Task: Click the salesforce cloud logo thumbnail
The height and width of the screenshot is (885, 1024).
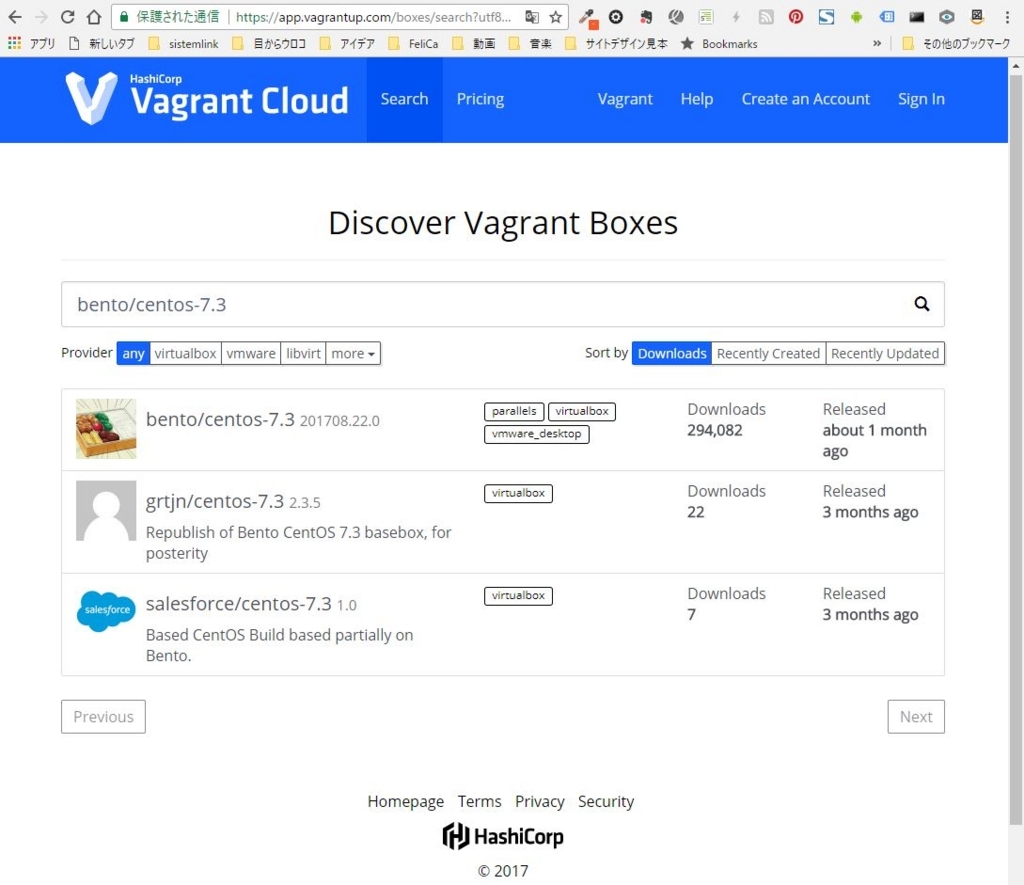Action: [106, 611]
